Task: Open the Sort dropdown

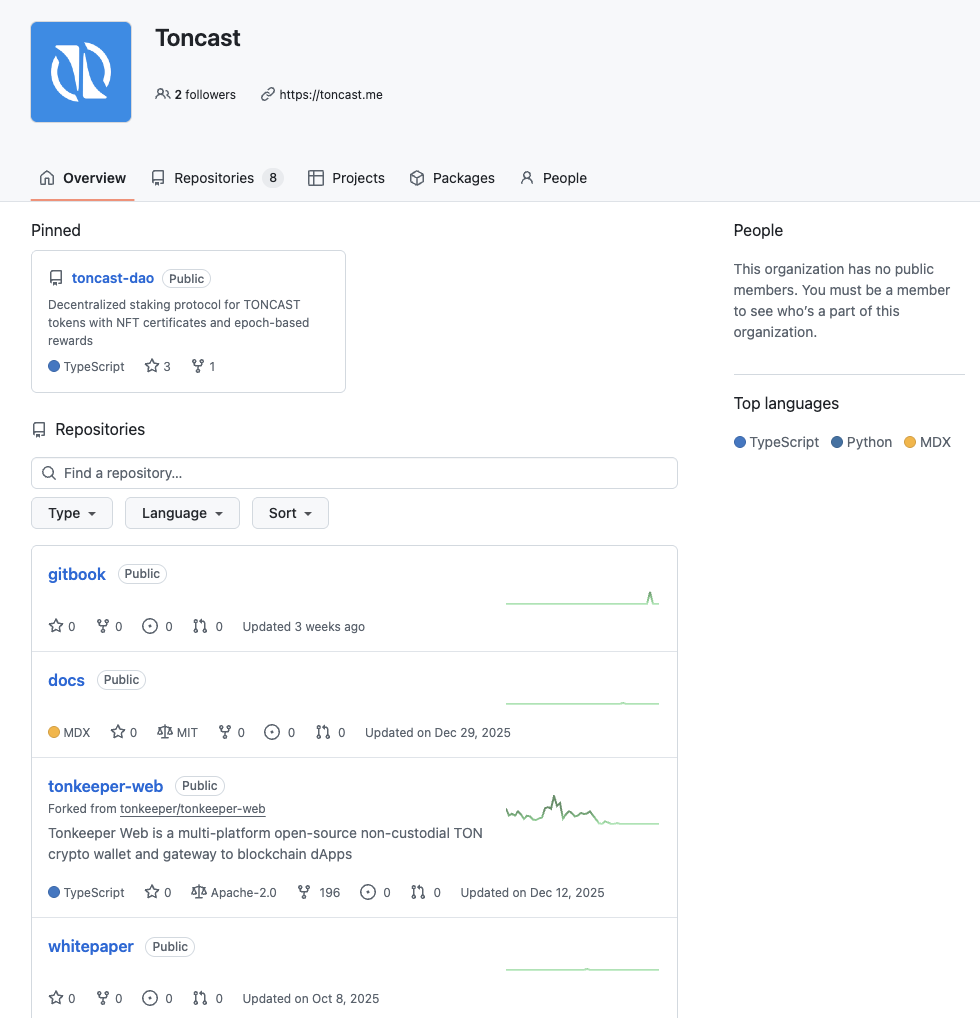Action: click(x=290, y=512)
